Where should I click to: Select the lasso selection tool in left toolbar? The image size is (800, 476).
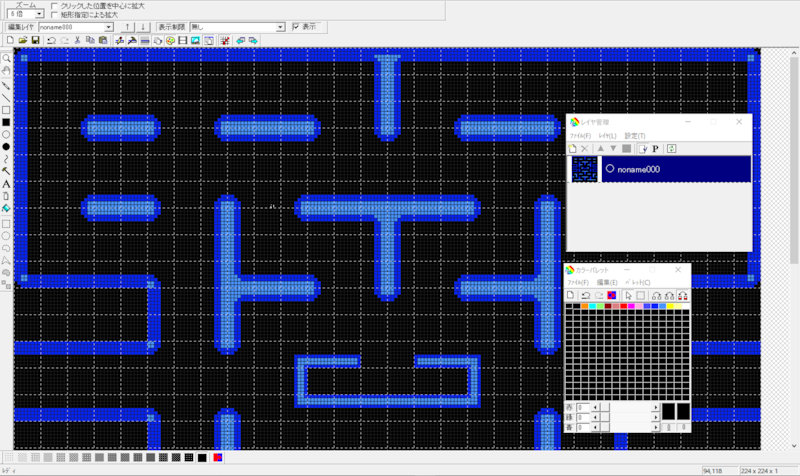pyautogui.click(x=6, y=248)
